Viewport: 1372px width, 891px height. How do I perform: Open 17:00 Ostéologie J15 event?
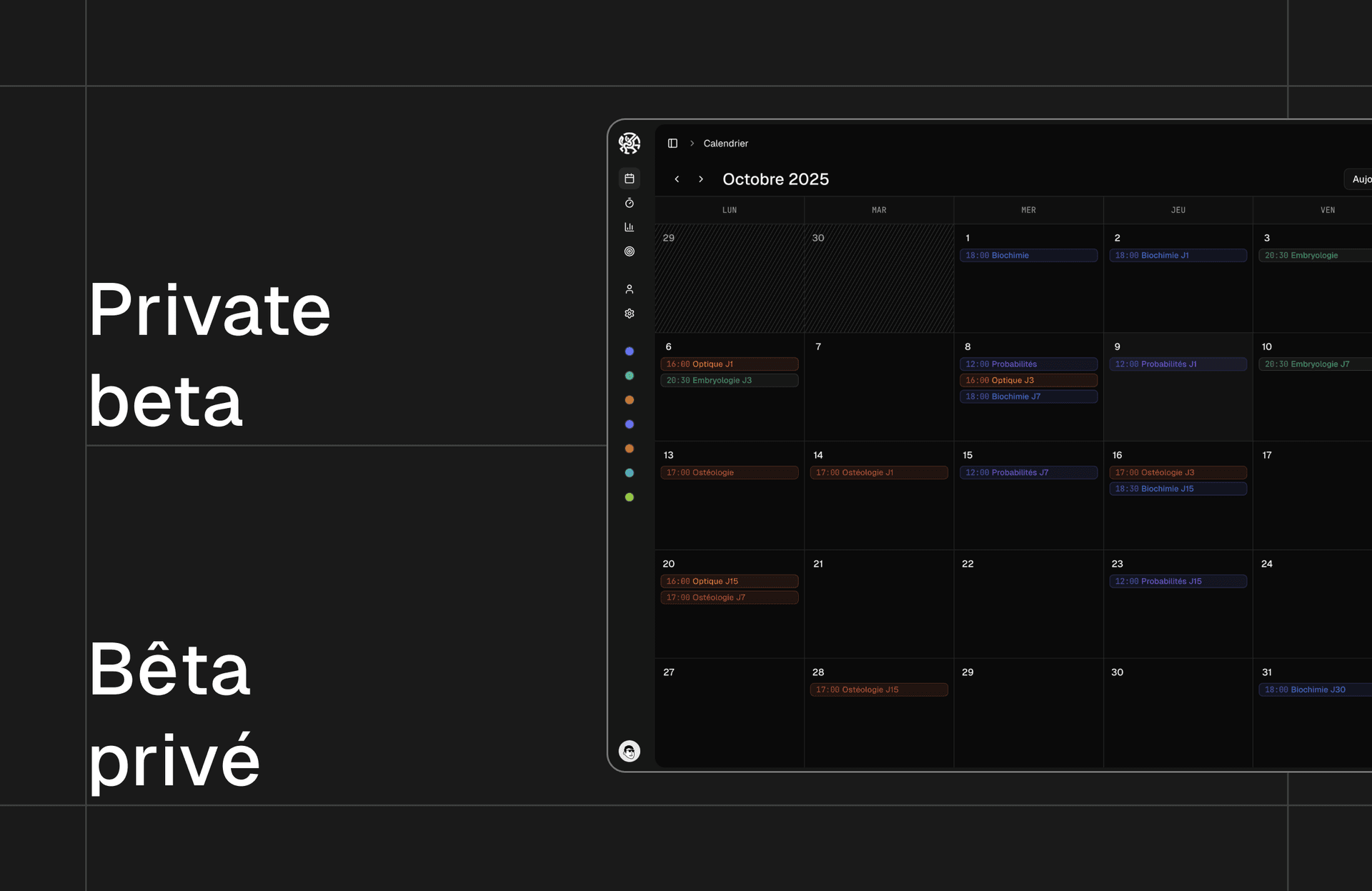pyautogui.click(x=878, y=690)
